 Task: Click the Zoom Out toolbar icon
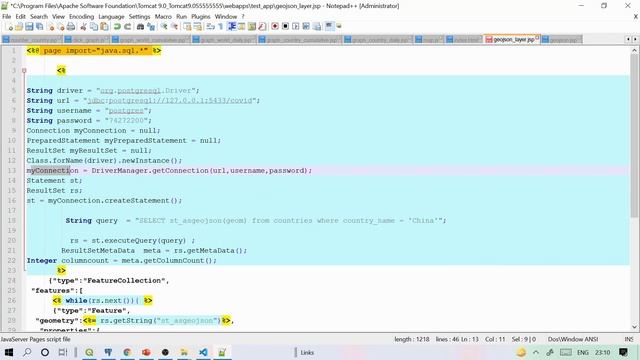[x=175, y=27]
